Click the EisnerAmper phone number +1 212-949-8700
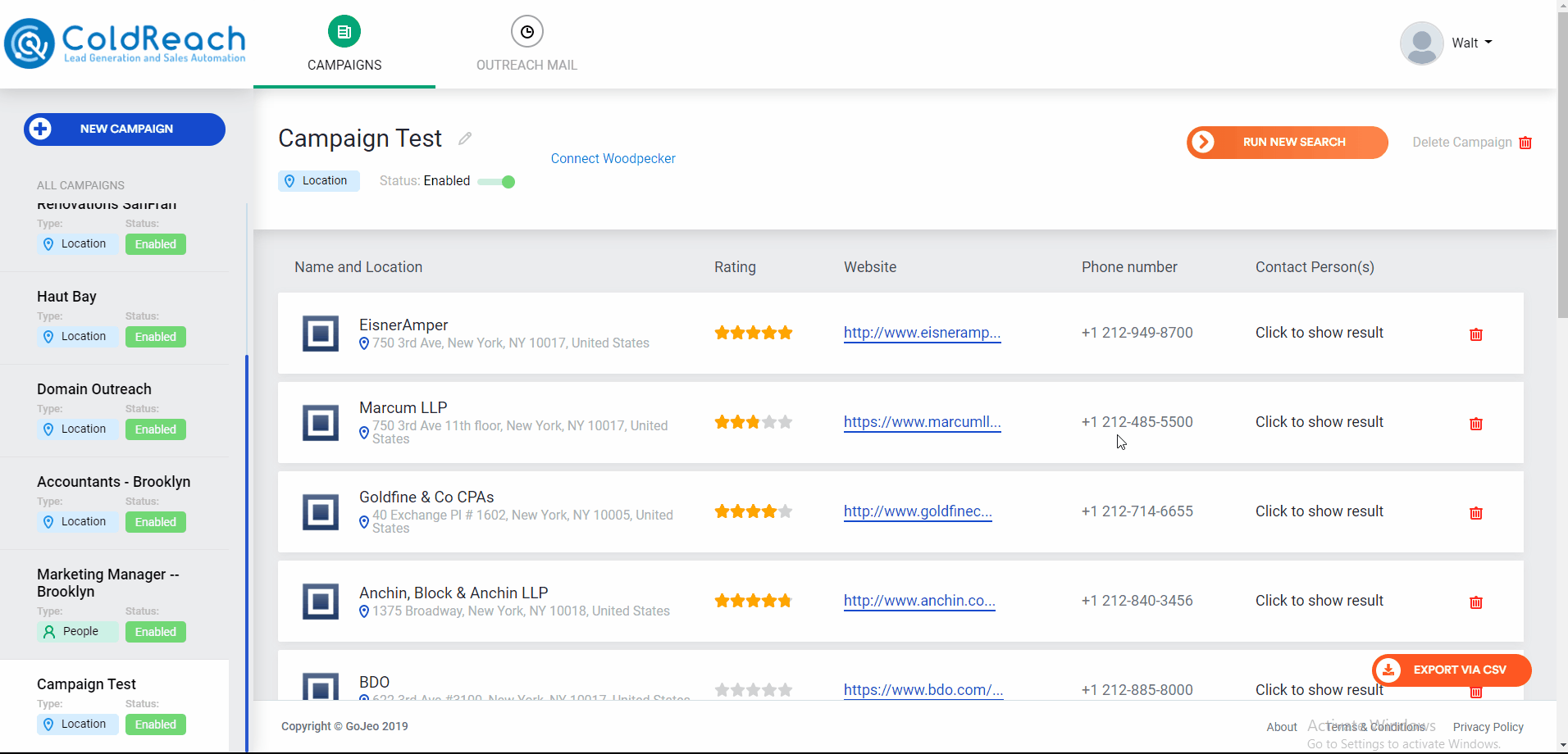This screenshot has height=754, width=1568. (x=1137, y=333)
